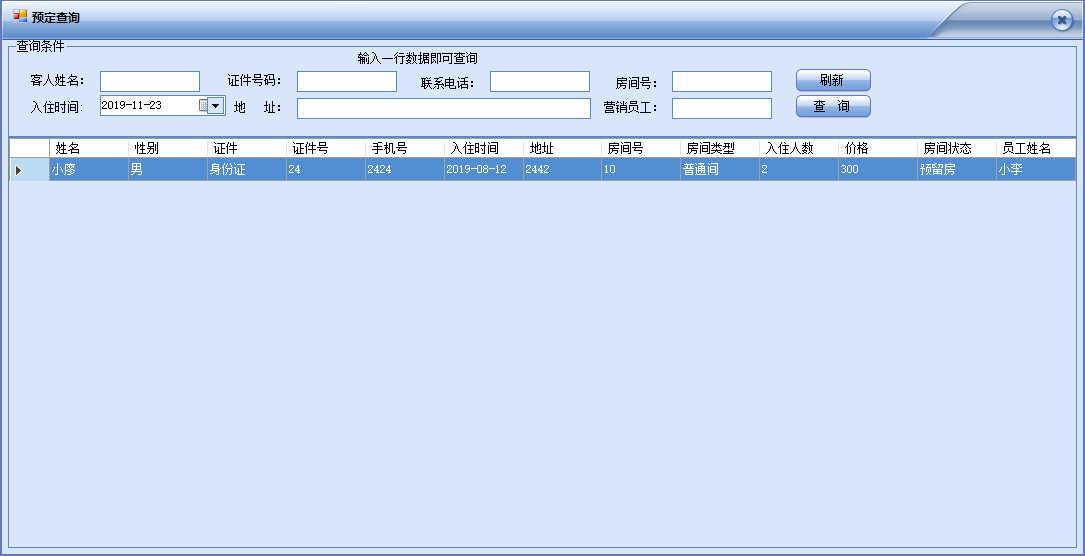Select the 房间状态 column header
Viewport: 1085px width, 556px height.
(956, 148)
